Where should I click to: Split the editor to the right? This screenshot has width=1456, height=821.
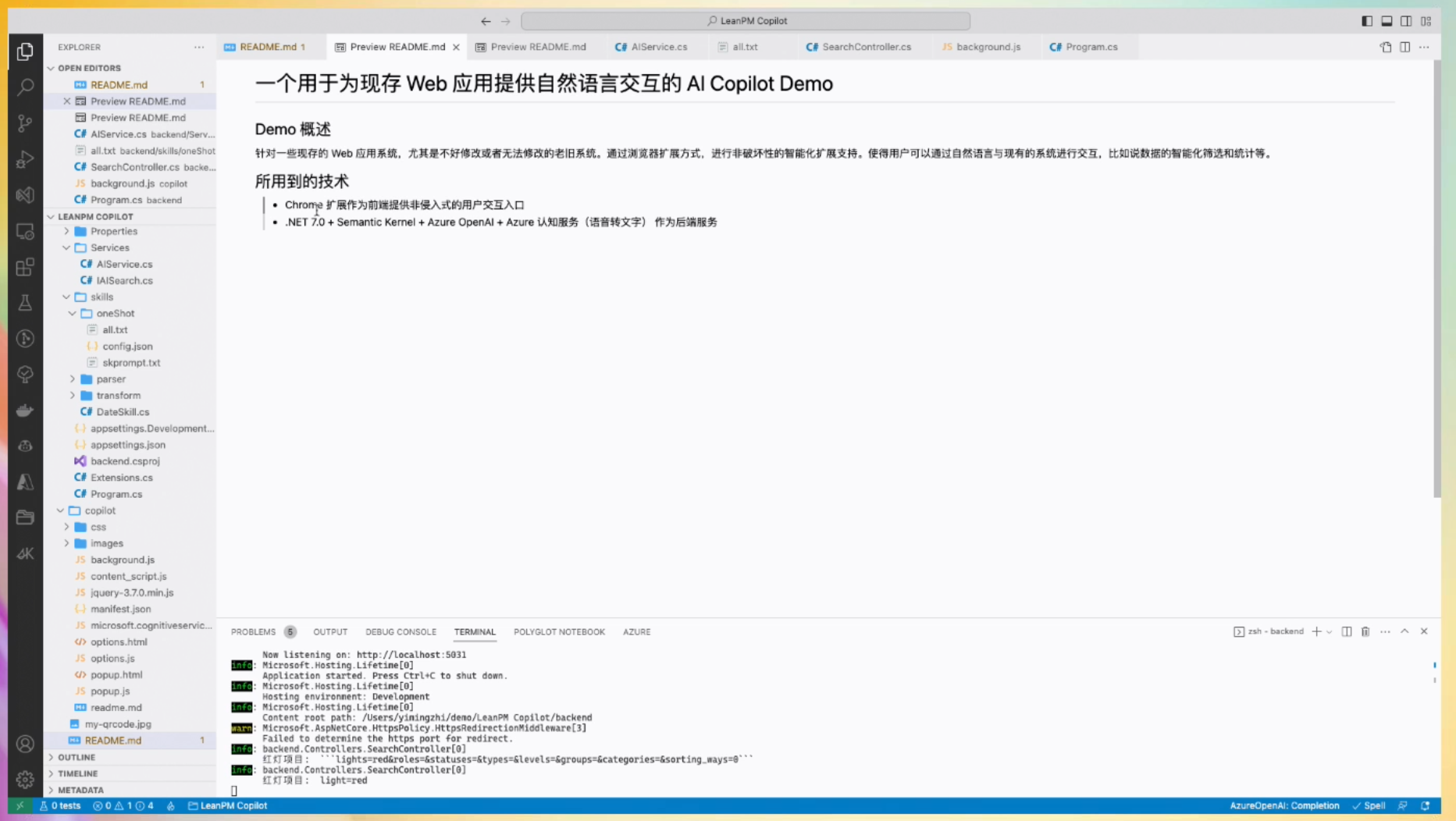1405,47
